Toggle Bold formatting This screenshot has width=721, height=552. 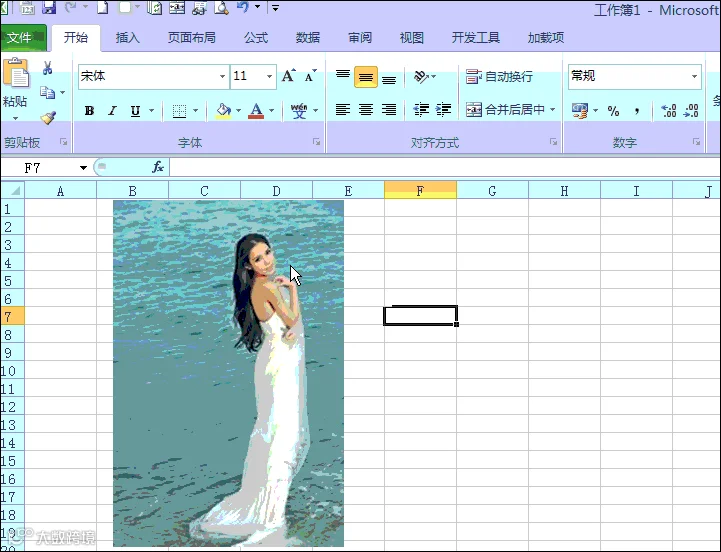point(89,111)
